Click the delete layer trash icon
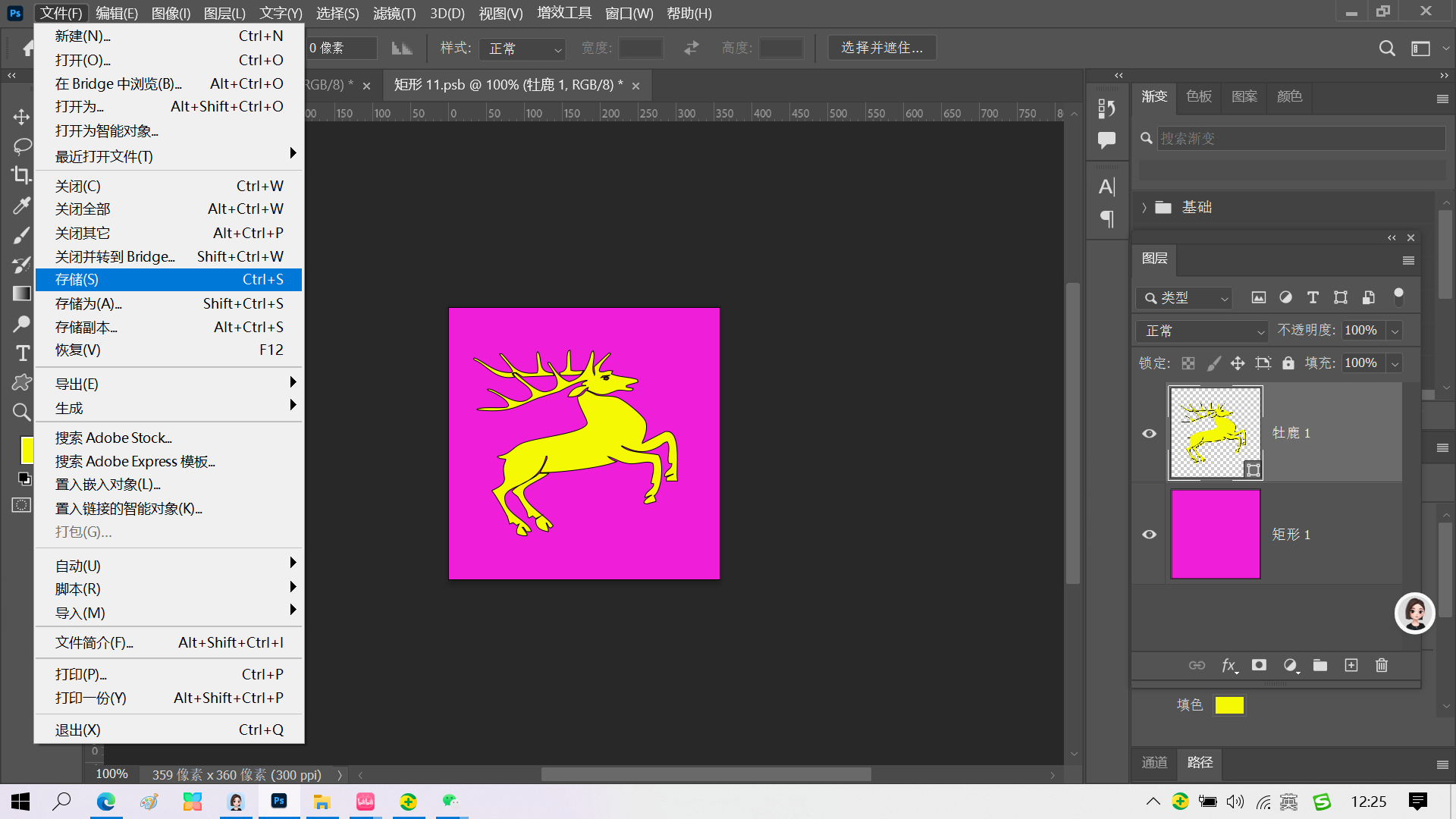Screen dimensions: 1456x819 [x=1382, y=665]
